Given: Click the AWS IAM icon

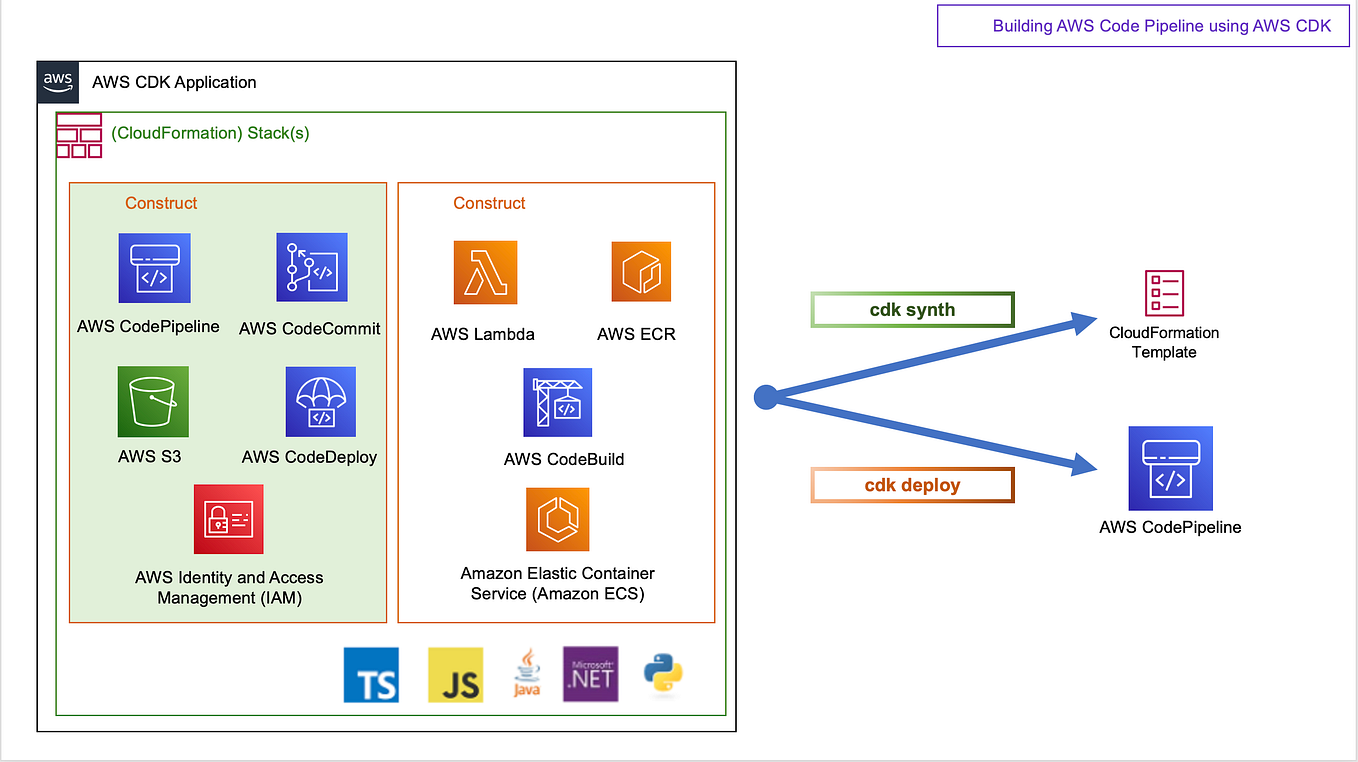Looking at the screenshot, I should tap(228, 519).
